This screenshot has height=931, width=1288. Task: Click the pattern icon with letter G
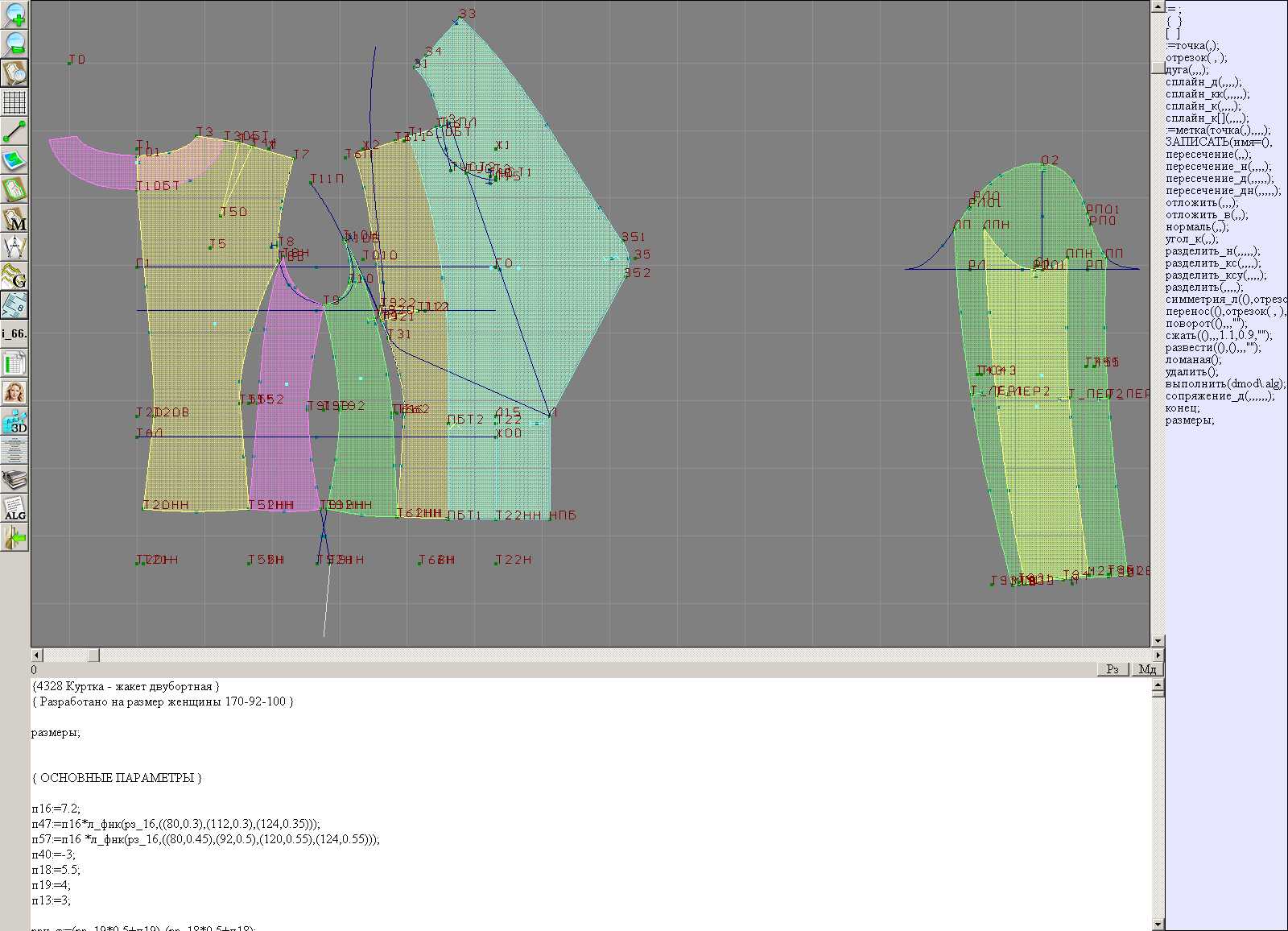14,276
